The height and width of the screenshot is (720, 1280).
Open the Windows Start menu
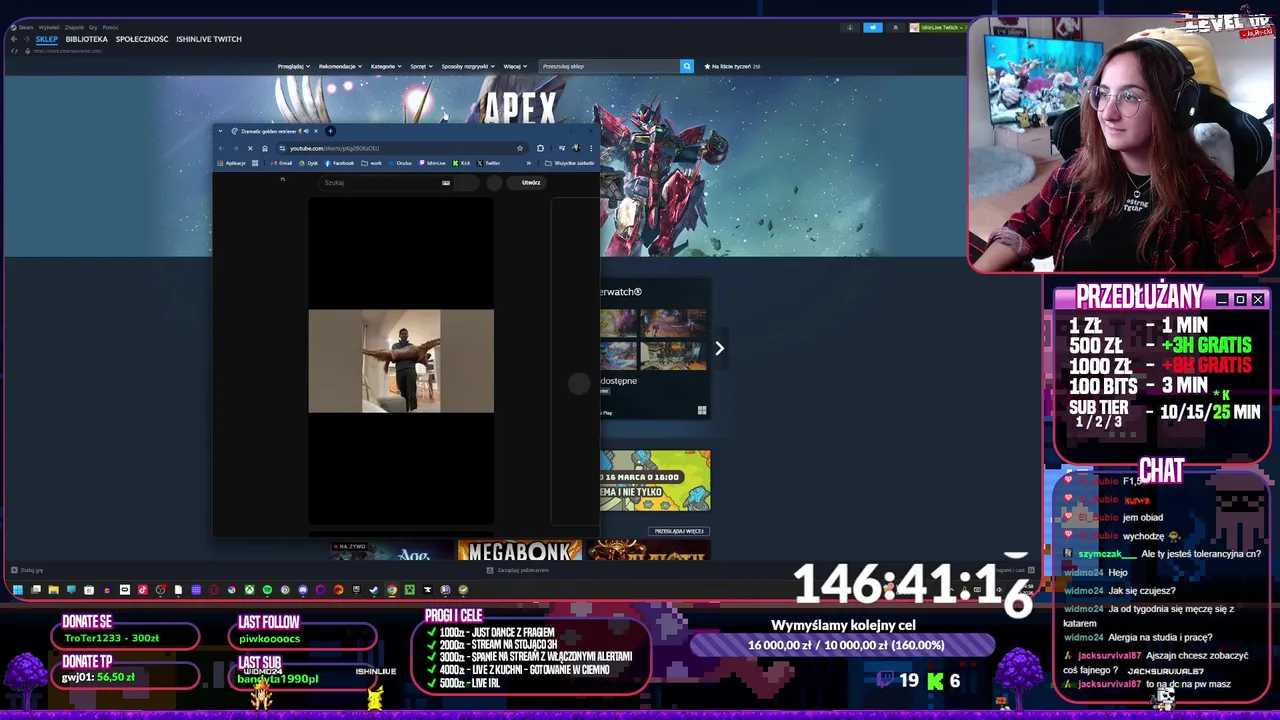point(17,590)
